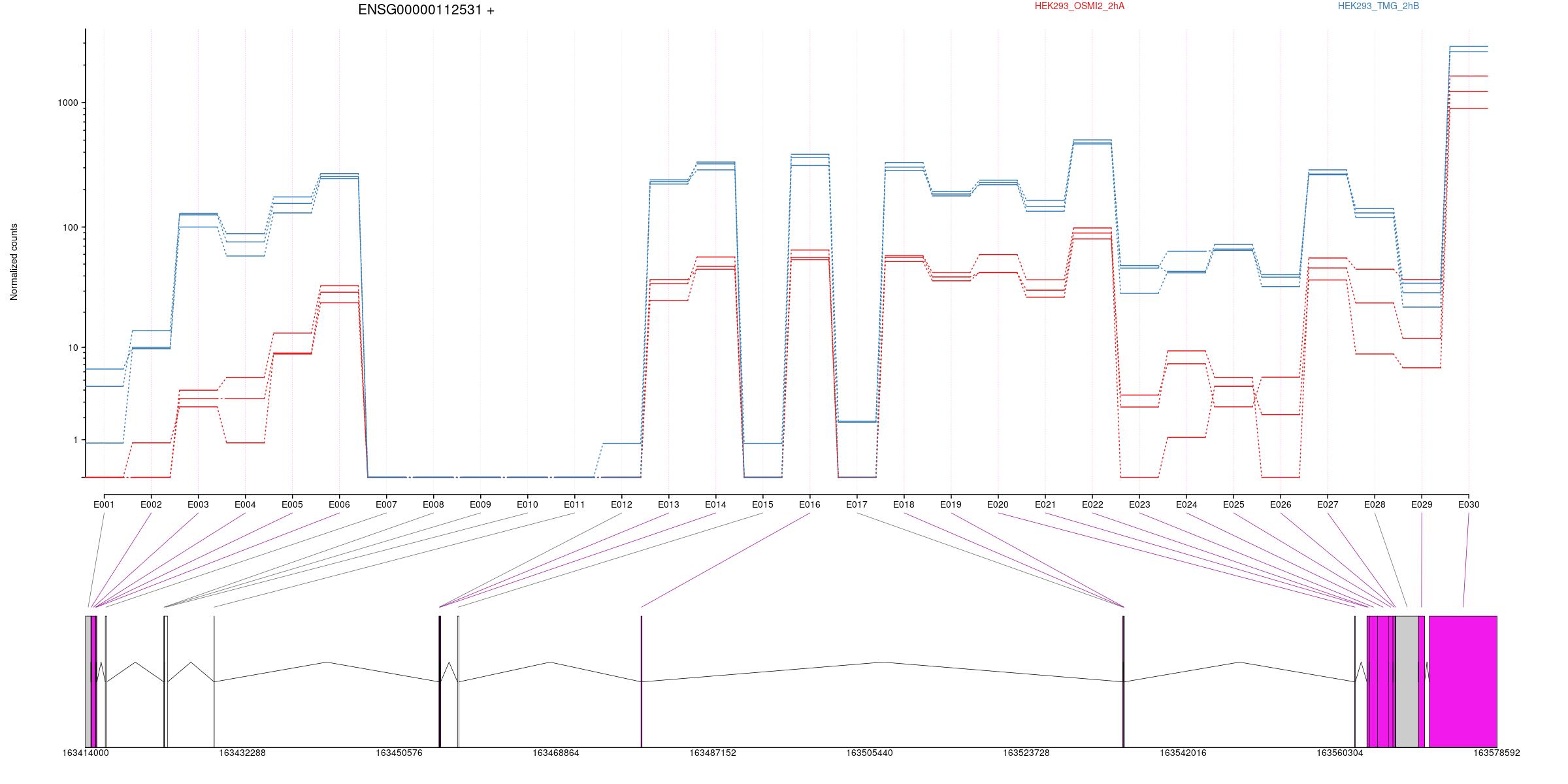Click exon label E005
1568x784 pixels.
(292, 504)
